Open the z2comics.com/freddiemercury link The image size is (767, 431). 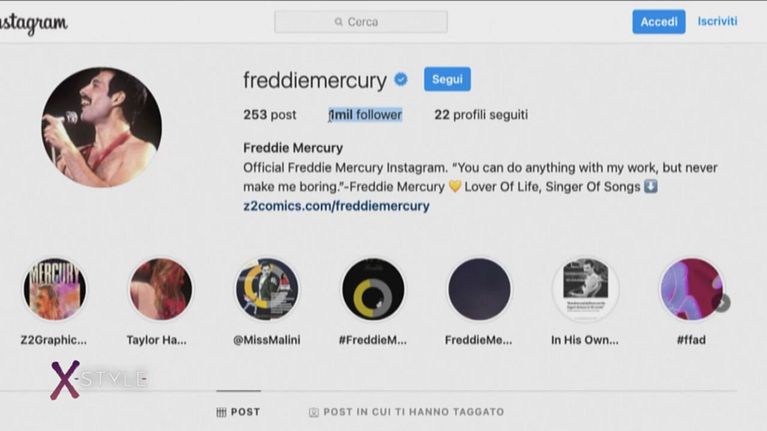coord(336,206)
